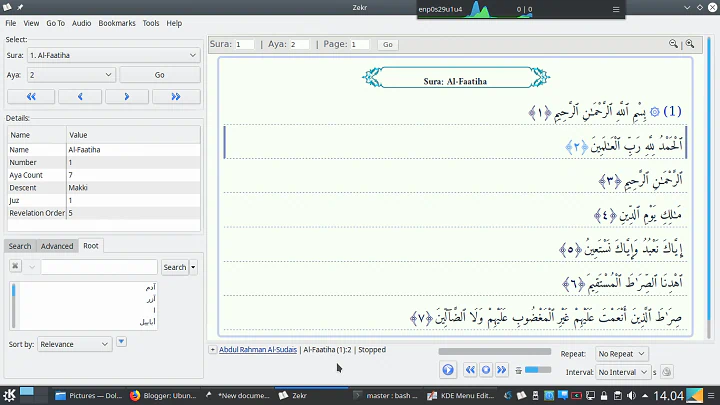
Task: Play the recitation audio
Action: coord(448,370)
